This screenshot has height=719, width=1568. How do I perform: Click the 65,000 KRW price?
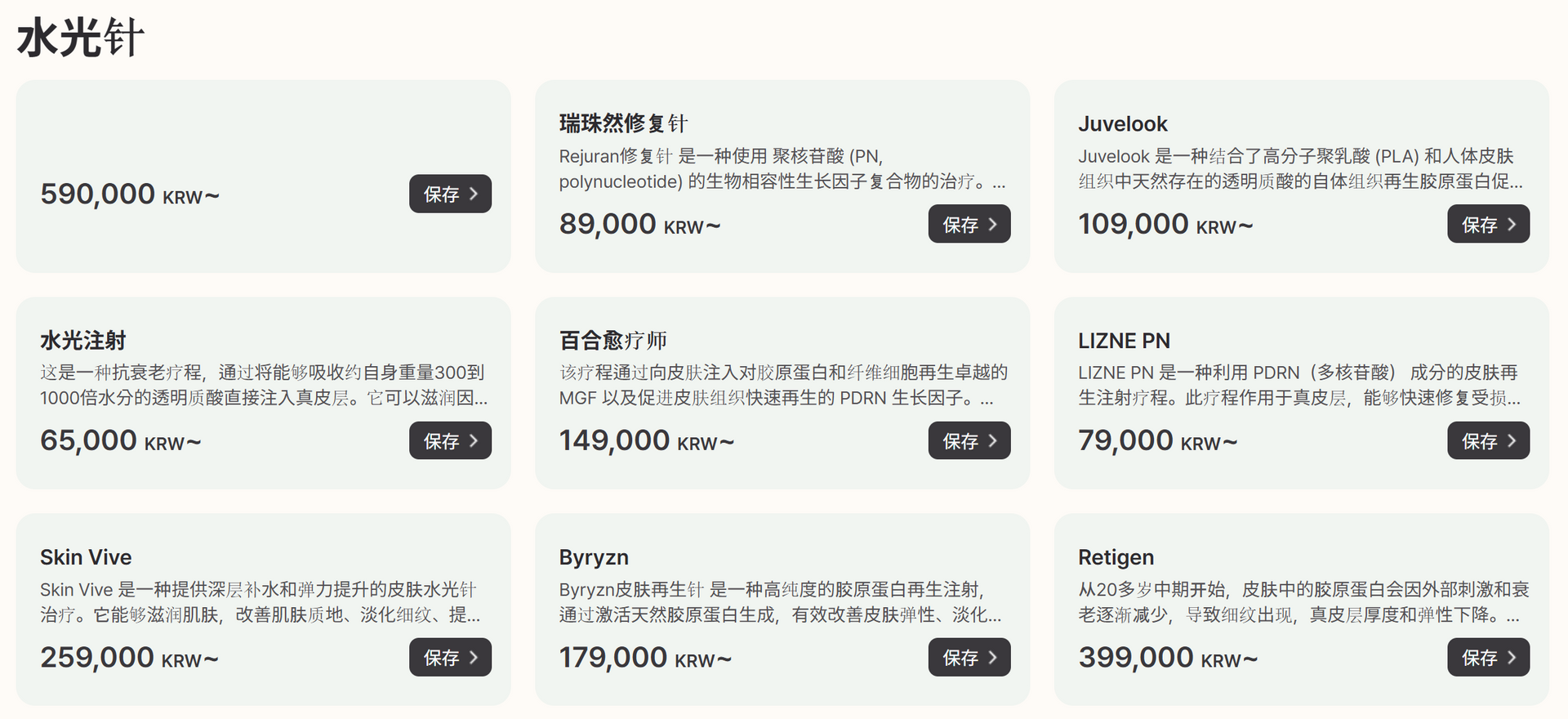tap(120, 441)
